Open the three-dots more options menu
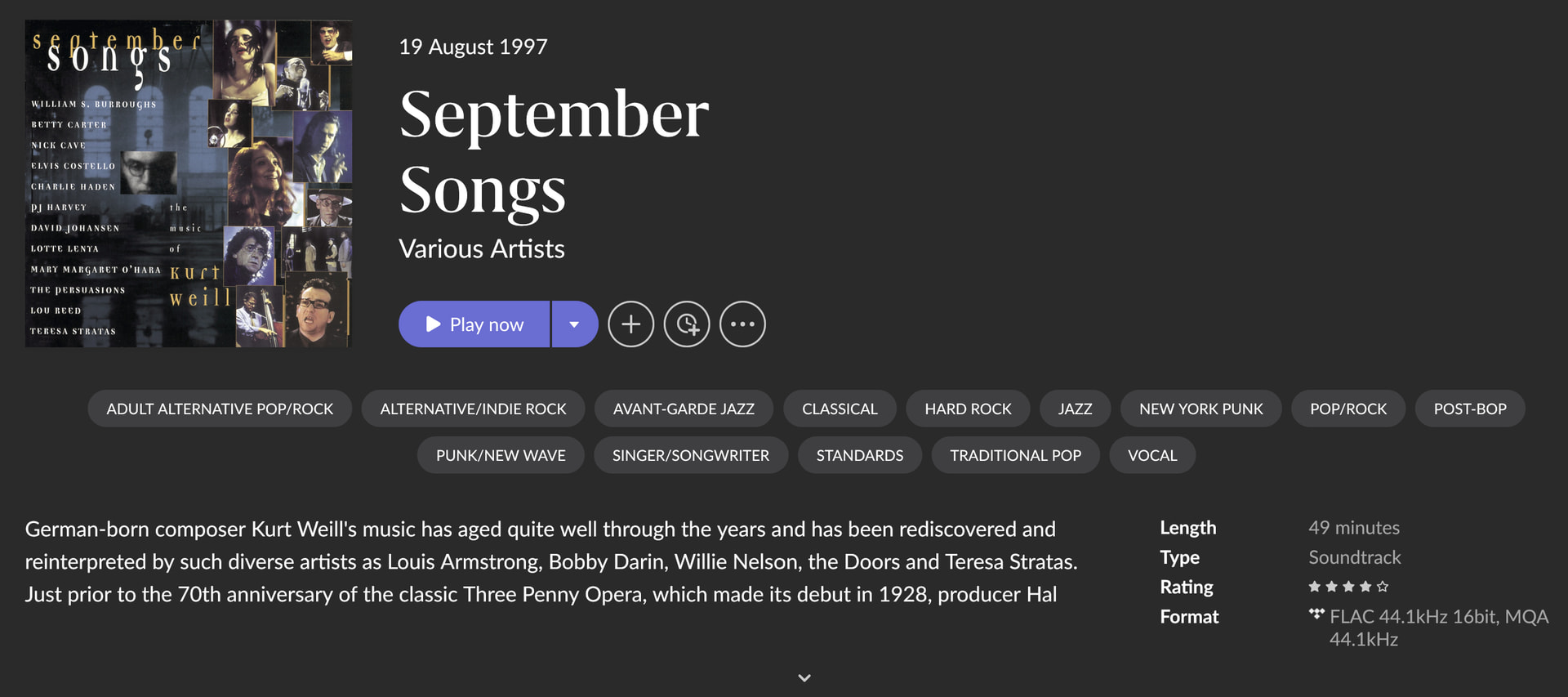 742,324
